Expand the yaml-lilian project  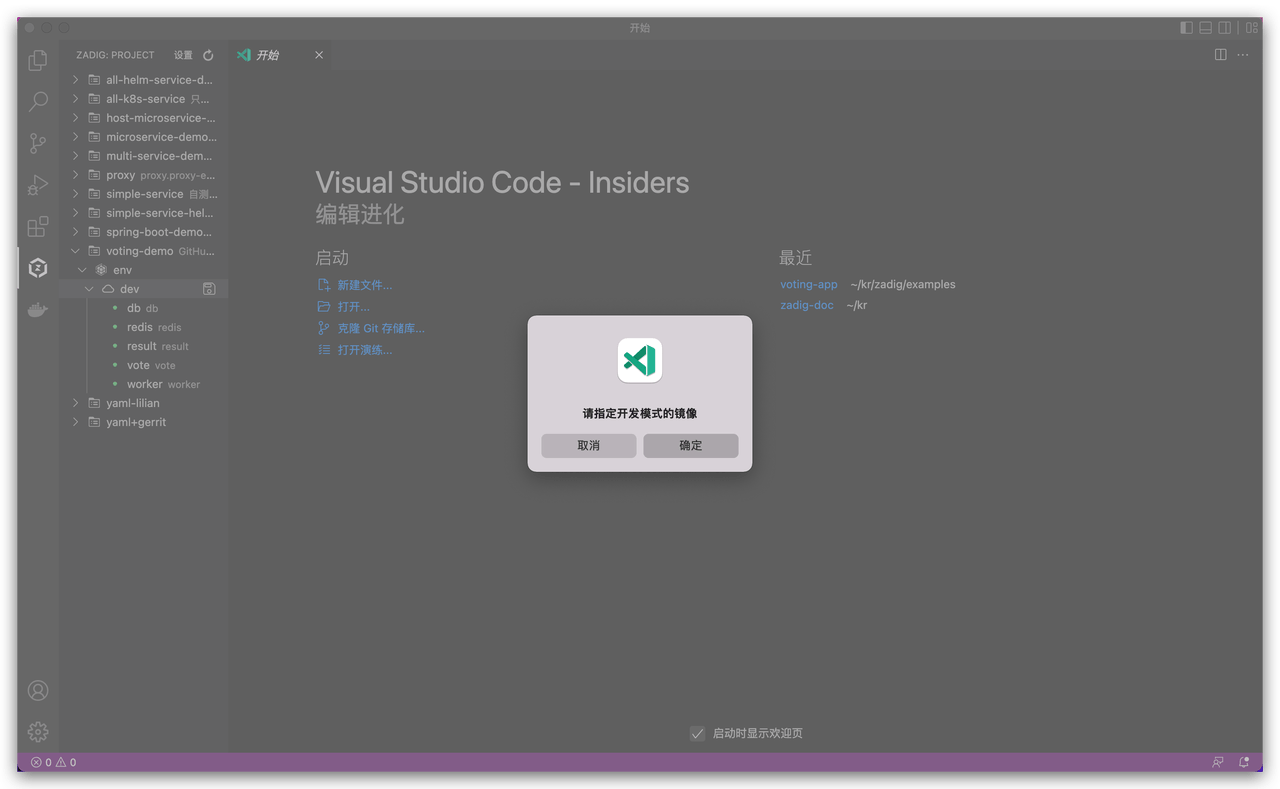(x=75, y=403)
